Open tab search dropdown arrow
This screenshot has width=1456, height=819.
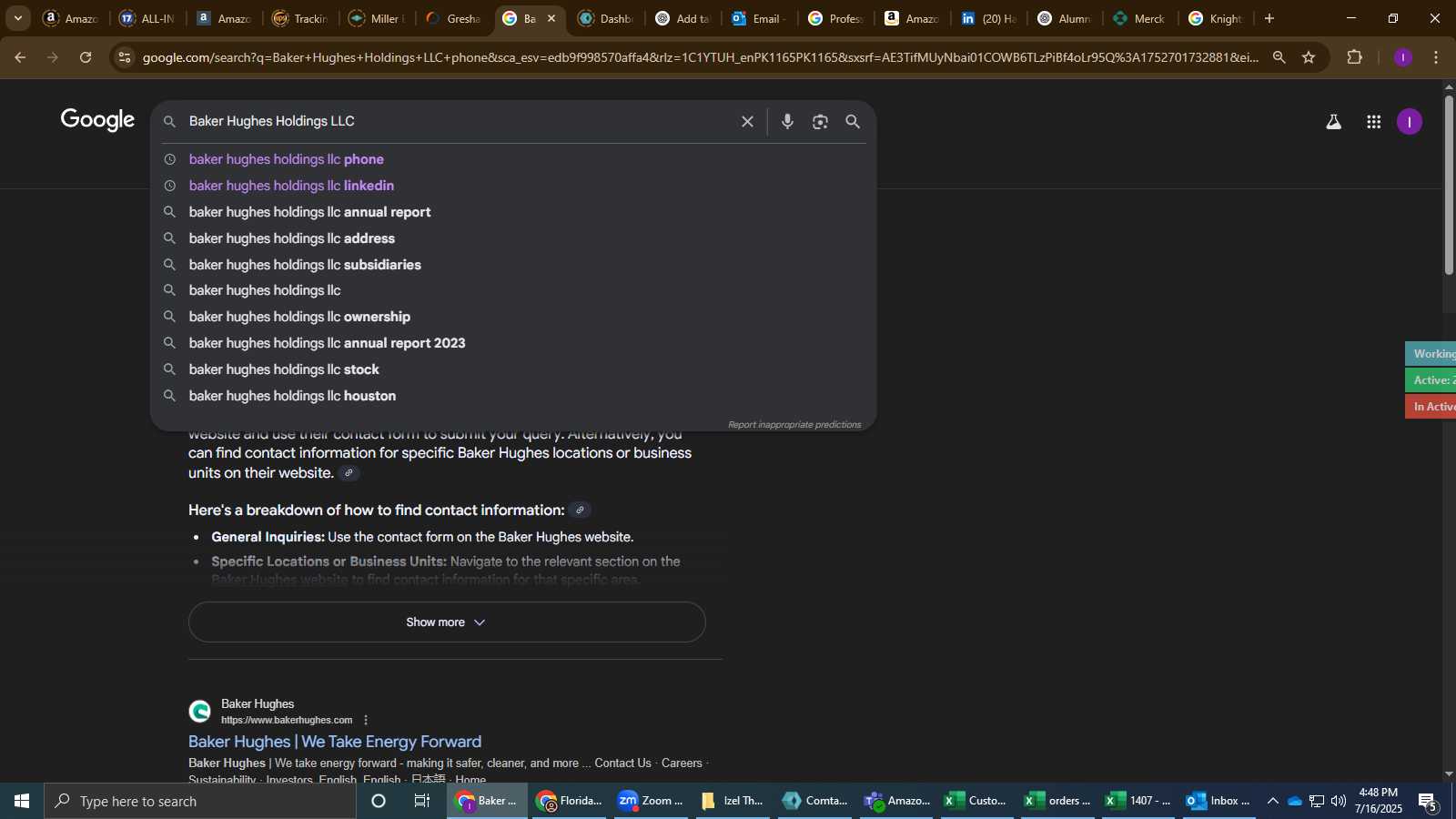tap(17, 18)
